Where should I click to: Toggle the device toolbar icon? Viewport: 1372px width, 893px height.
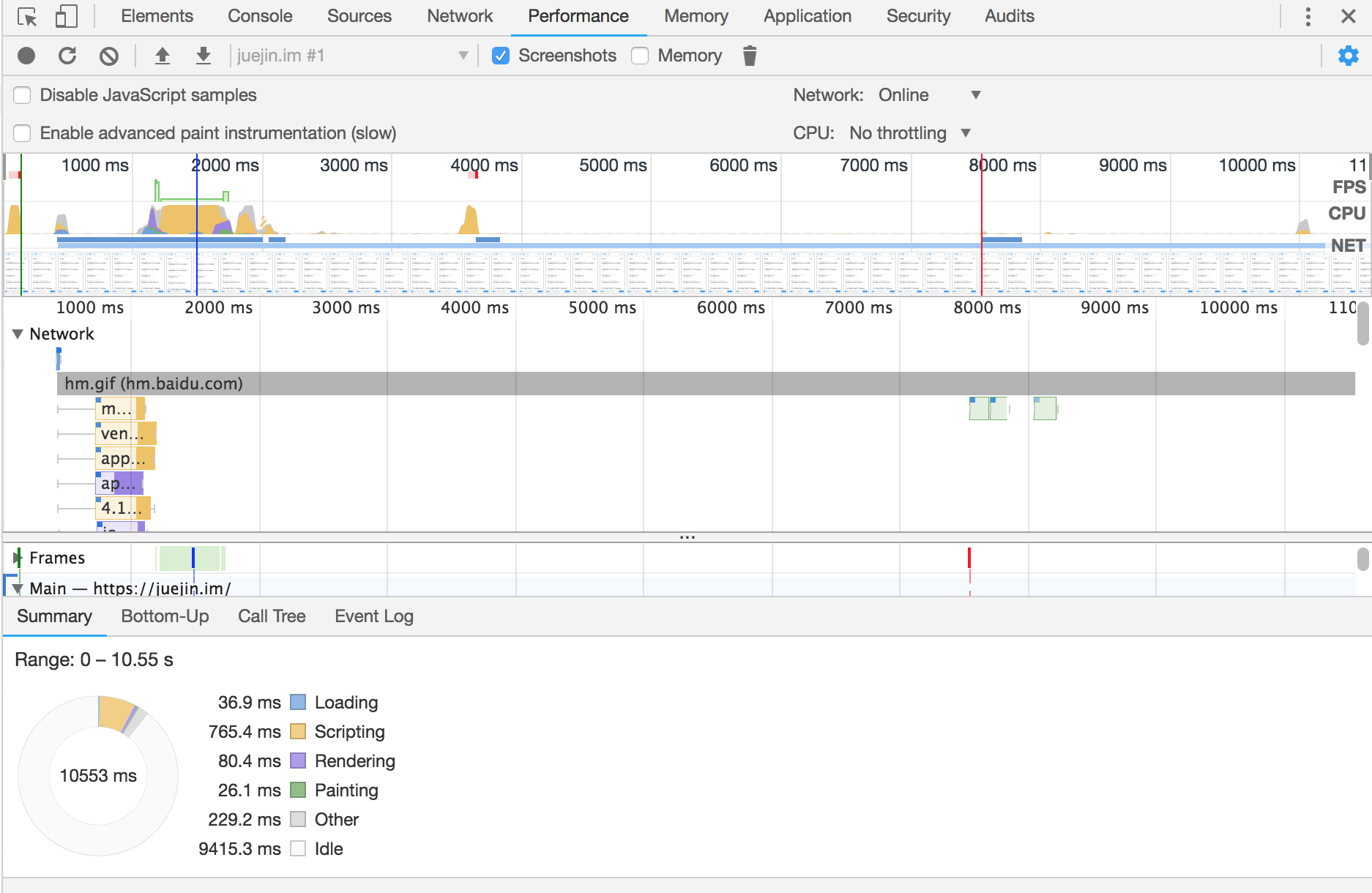[x=66, y=17]
